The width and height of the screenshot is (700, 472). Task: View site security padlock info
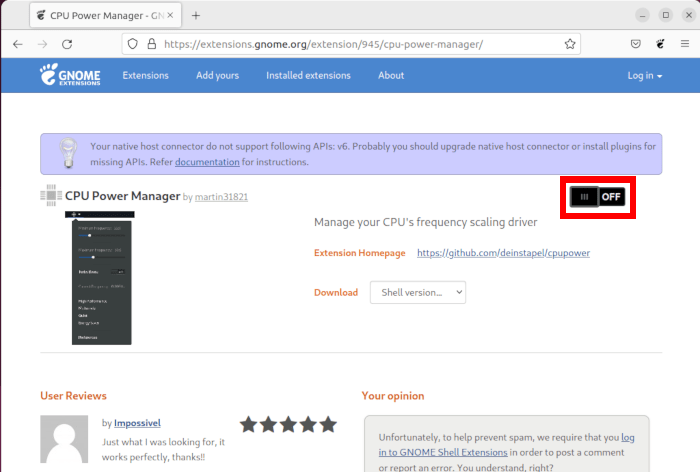[x=152, y=44]
